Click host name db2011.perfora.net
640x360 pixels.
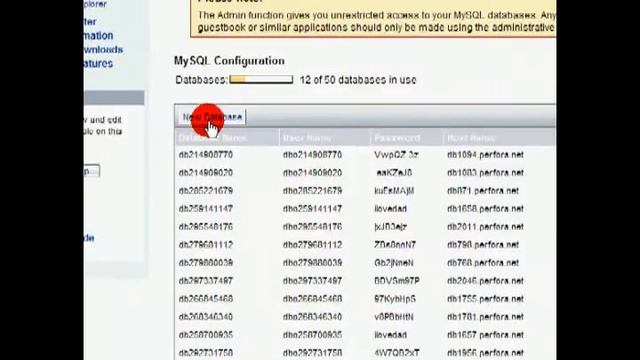(x=485, y=227)
